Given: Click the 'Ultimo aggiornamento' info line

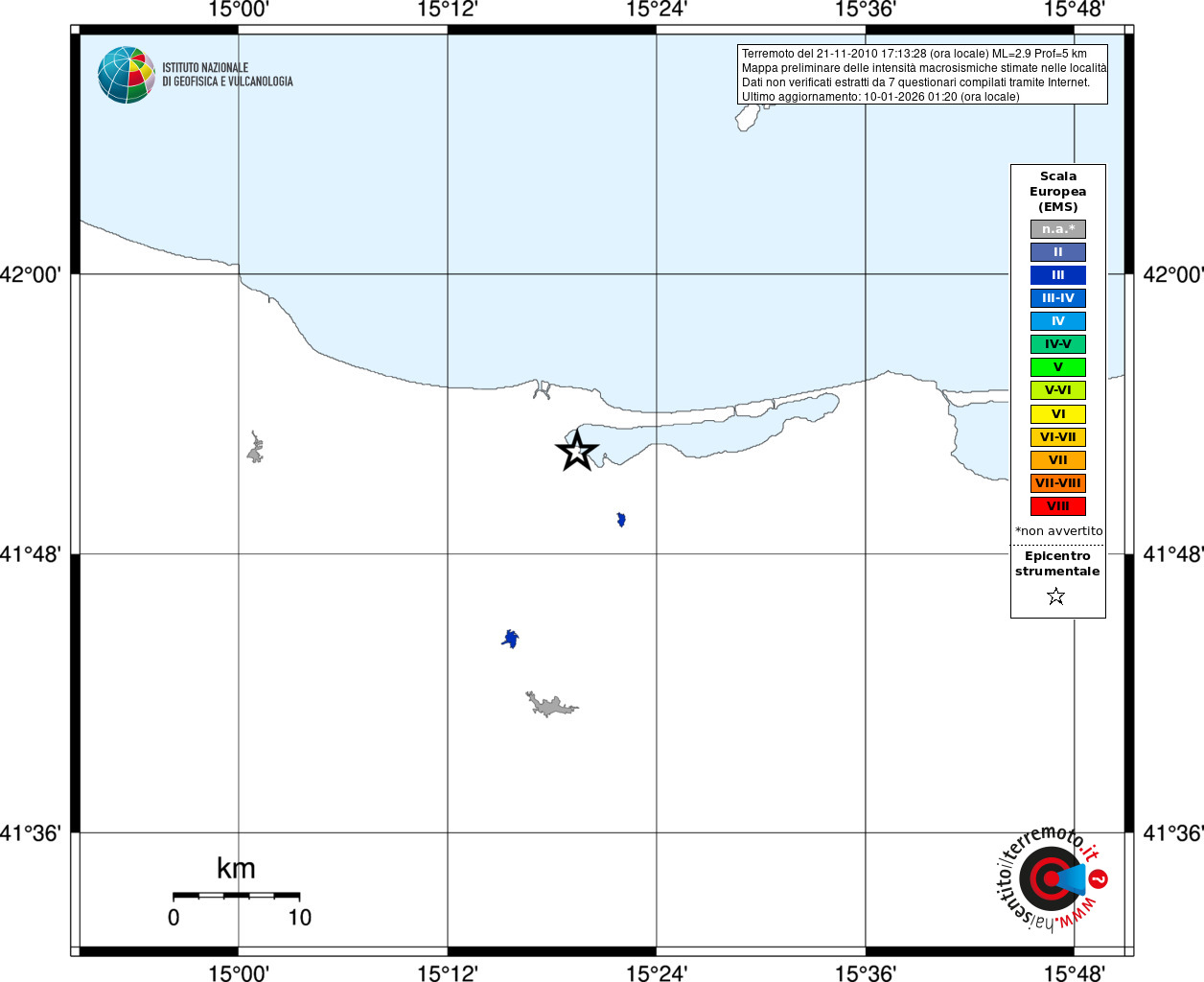Looking at the screenshot, I should 880,97.
